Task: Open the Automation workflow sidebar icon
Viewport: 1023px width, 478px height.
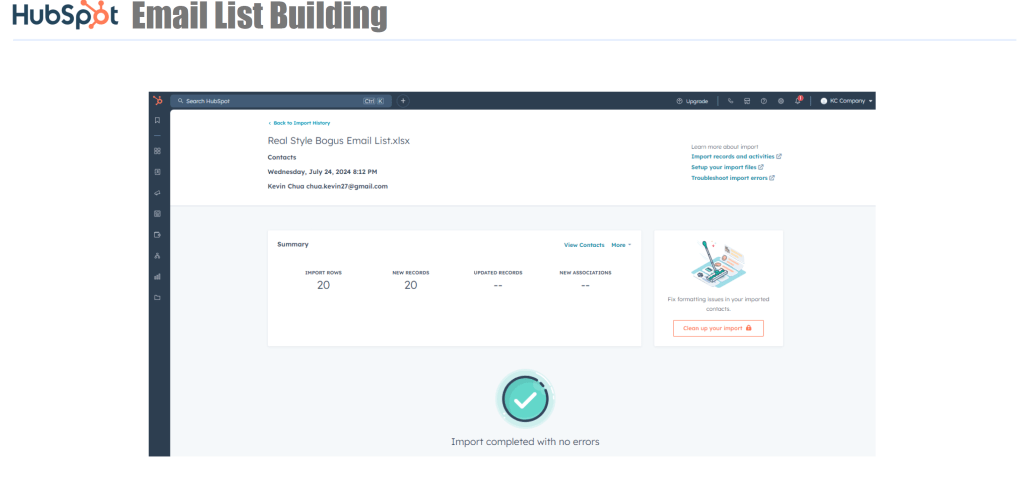Action: (157, 256)
